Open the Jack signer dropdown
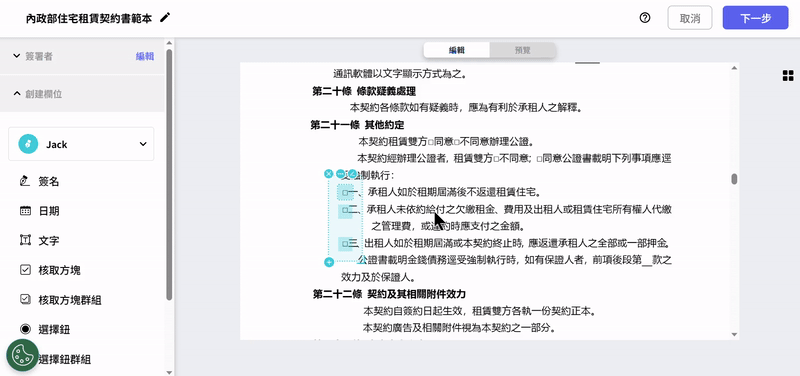800x376 pixels. click(81, 144)
